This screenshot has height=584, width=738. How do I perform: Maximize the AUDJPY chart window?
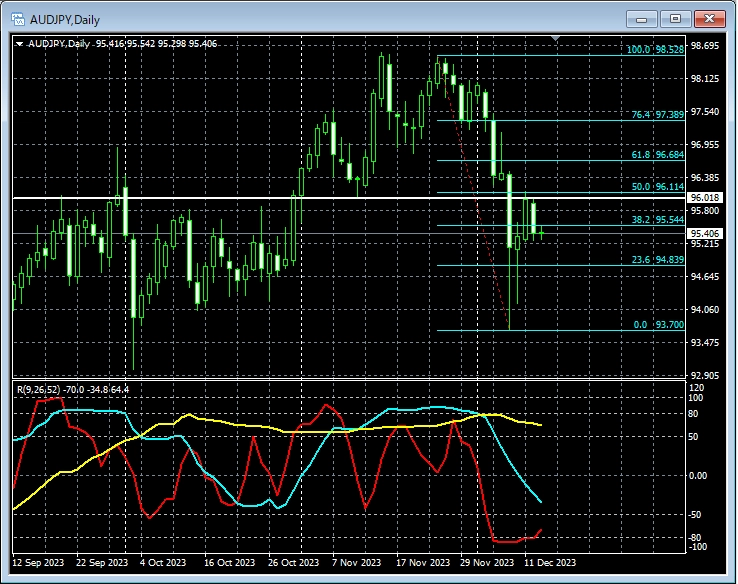coord(675,19)
